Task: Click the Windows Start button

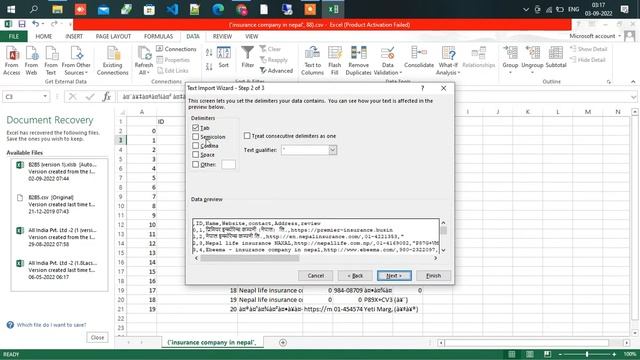Action: point(11,9)
